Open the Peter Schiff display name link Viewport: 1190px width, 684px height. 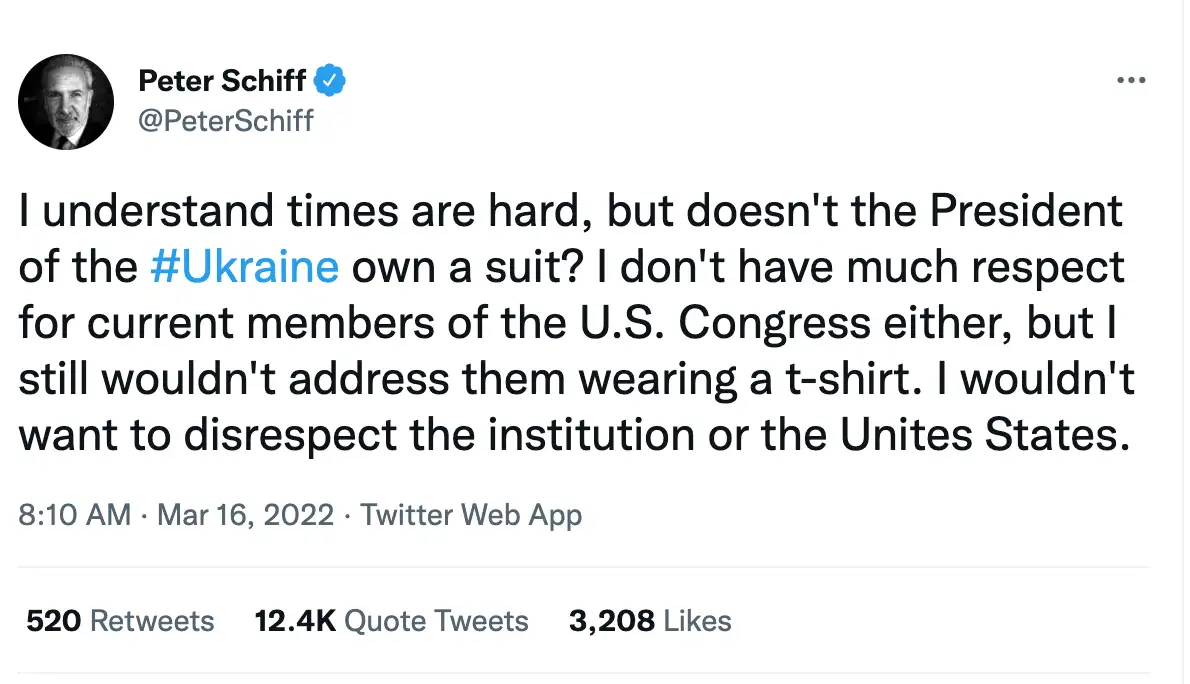[x=222, y=80]
